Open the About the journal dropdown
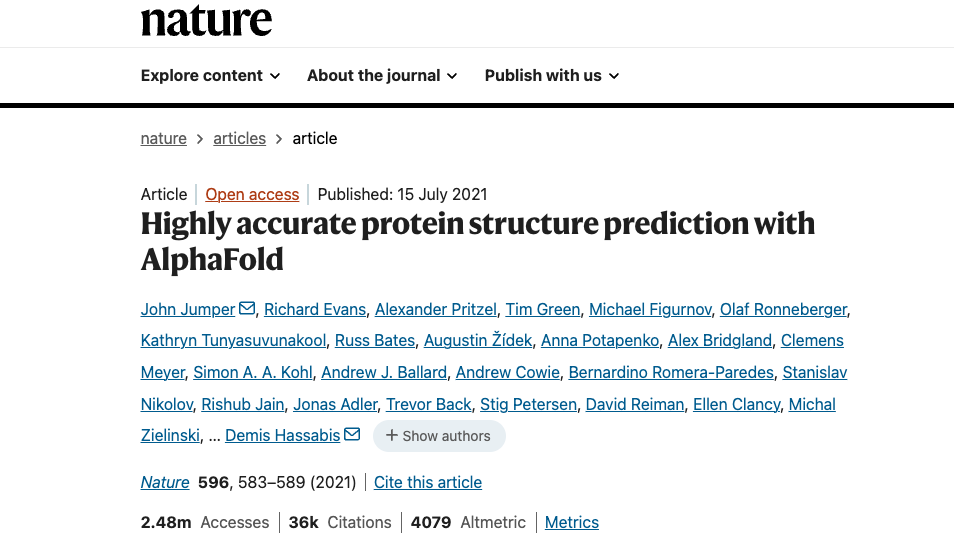The width and height of the screenshot is (954, 557). point(382,76)
